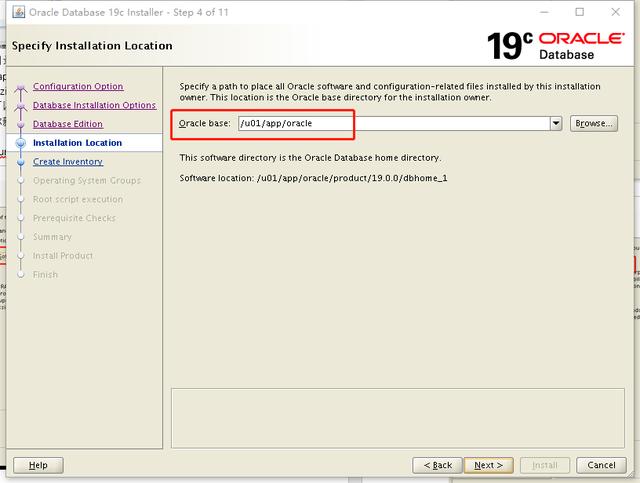
Task: Select the Installation Location step
Action: [77, 143]
